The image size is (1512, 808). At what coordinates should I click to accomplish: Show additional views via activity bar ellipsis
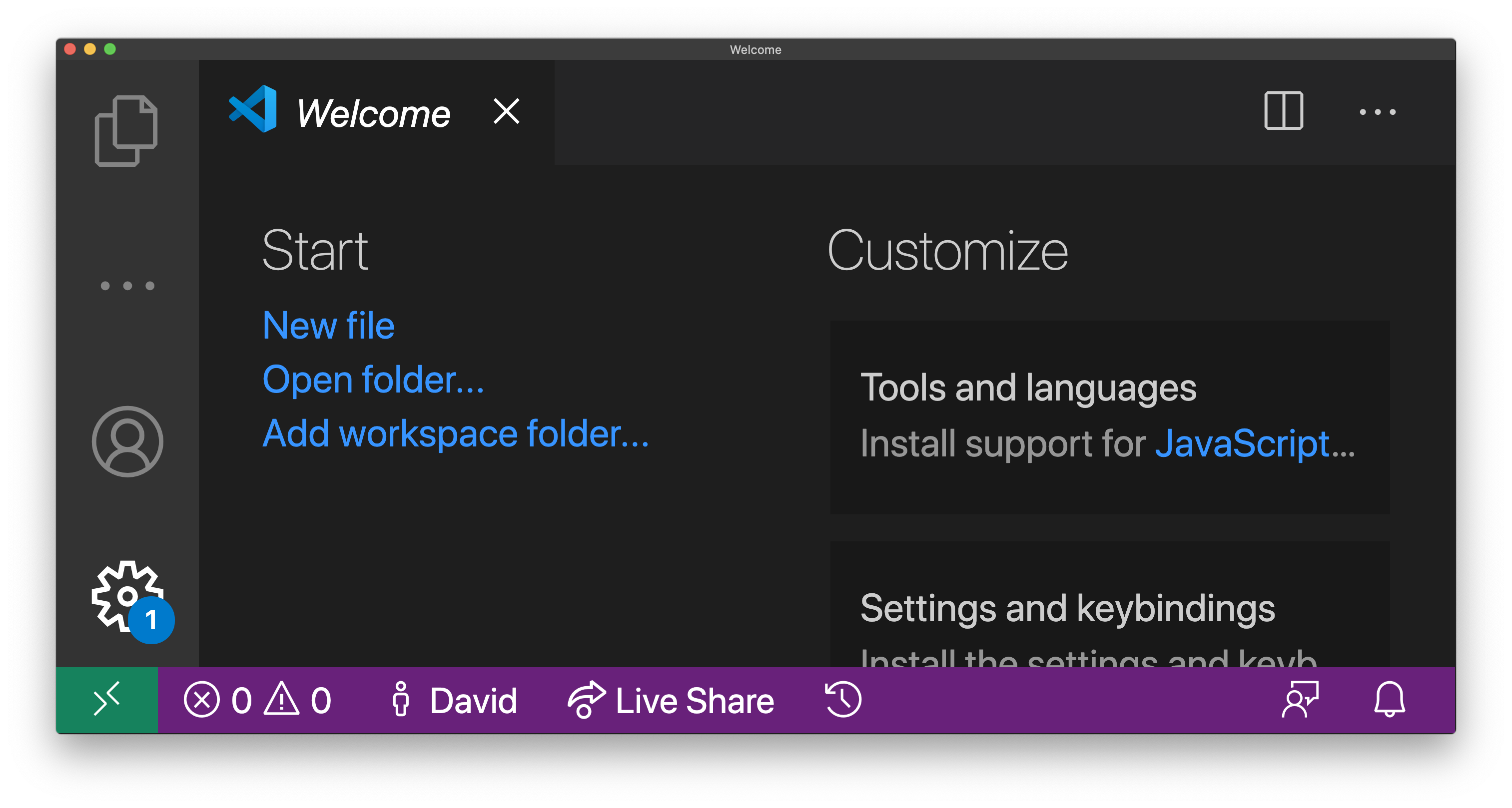[127, 286]
